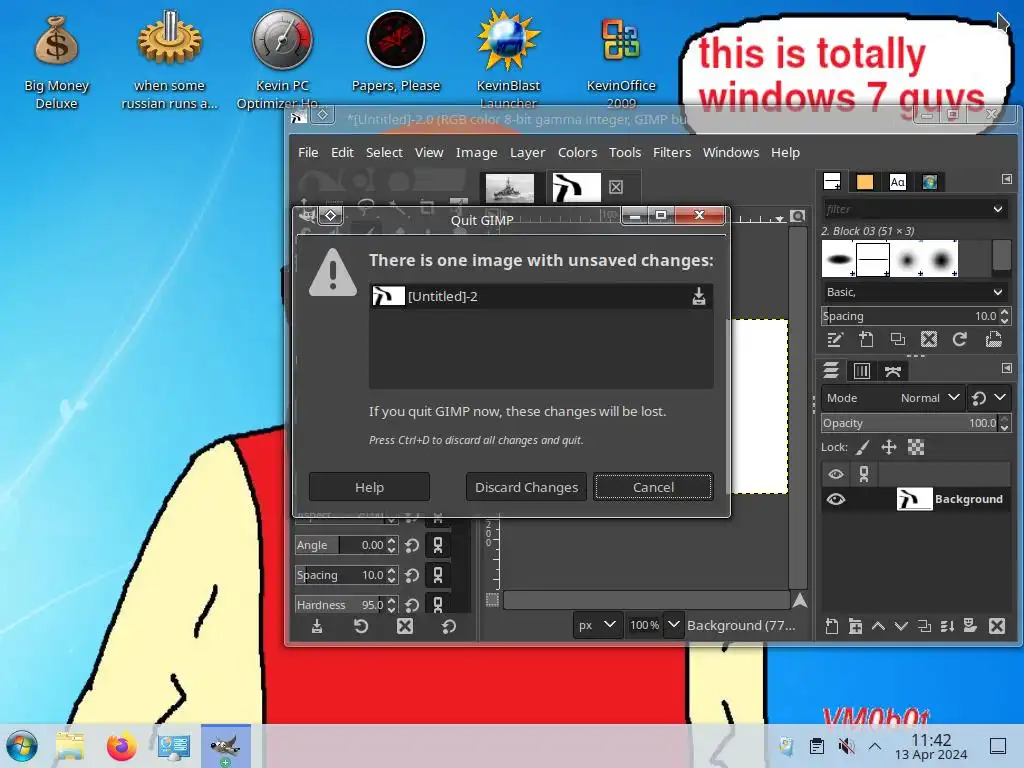The image size is (1024, 768).
Task: Reset layer mode group icon
Action: tap(979, 398)
